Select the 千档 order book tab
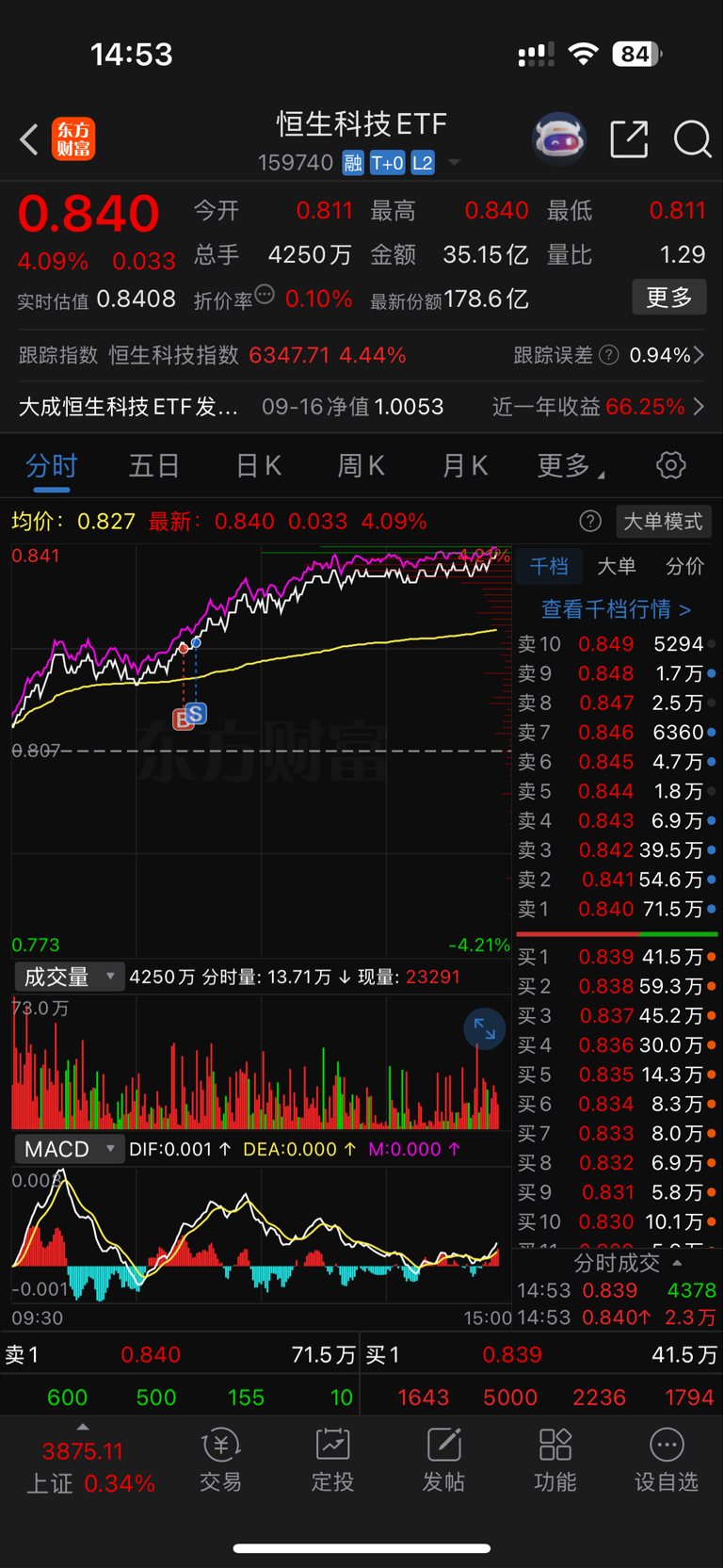 (549, 566)
